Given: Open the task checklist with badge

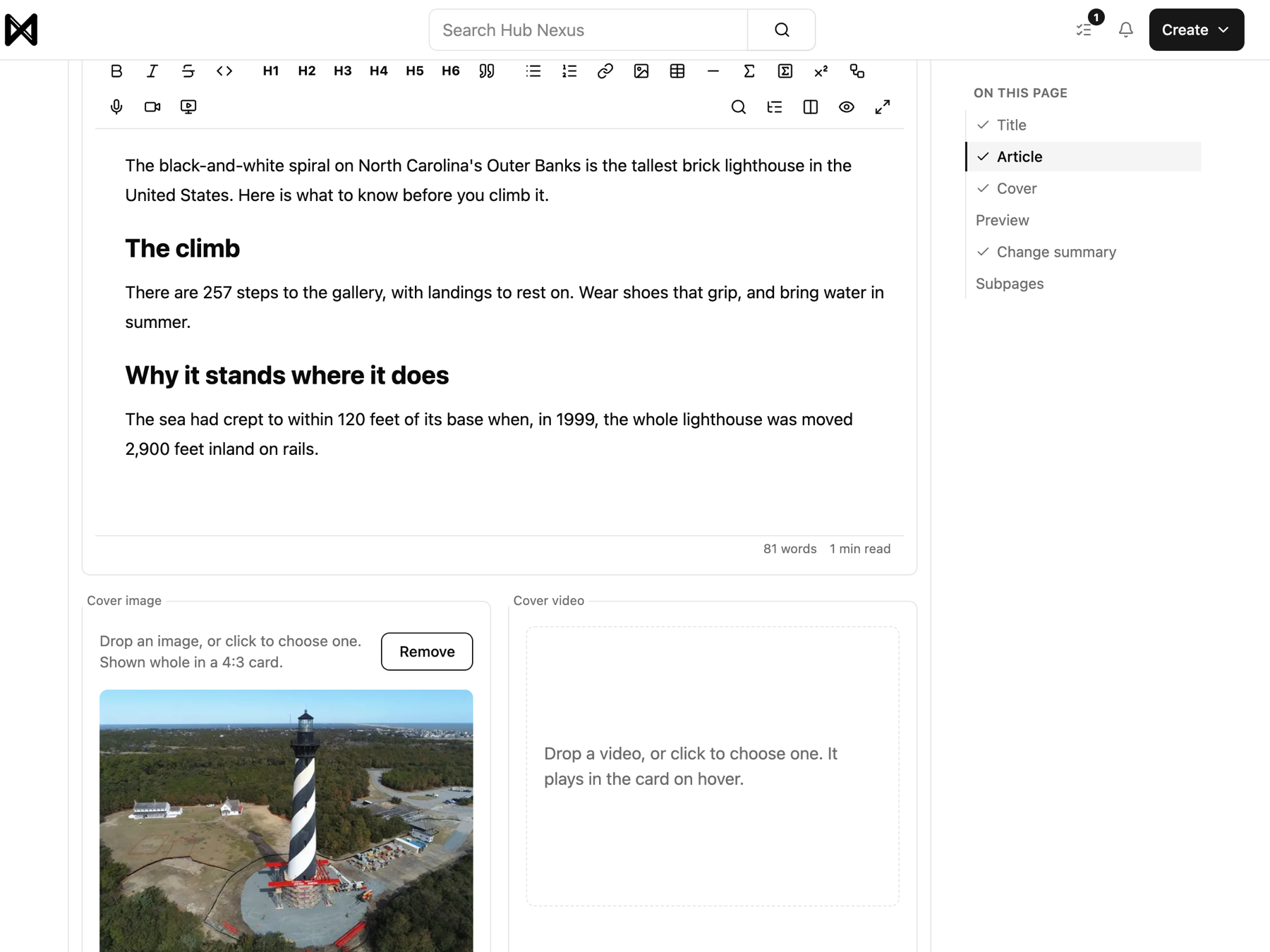Looking at the screenshot, I should (x=1084, y=30).
